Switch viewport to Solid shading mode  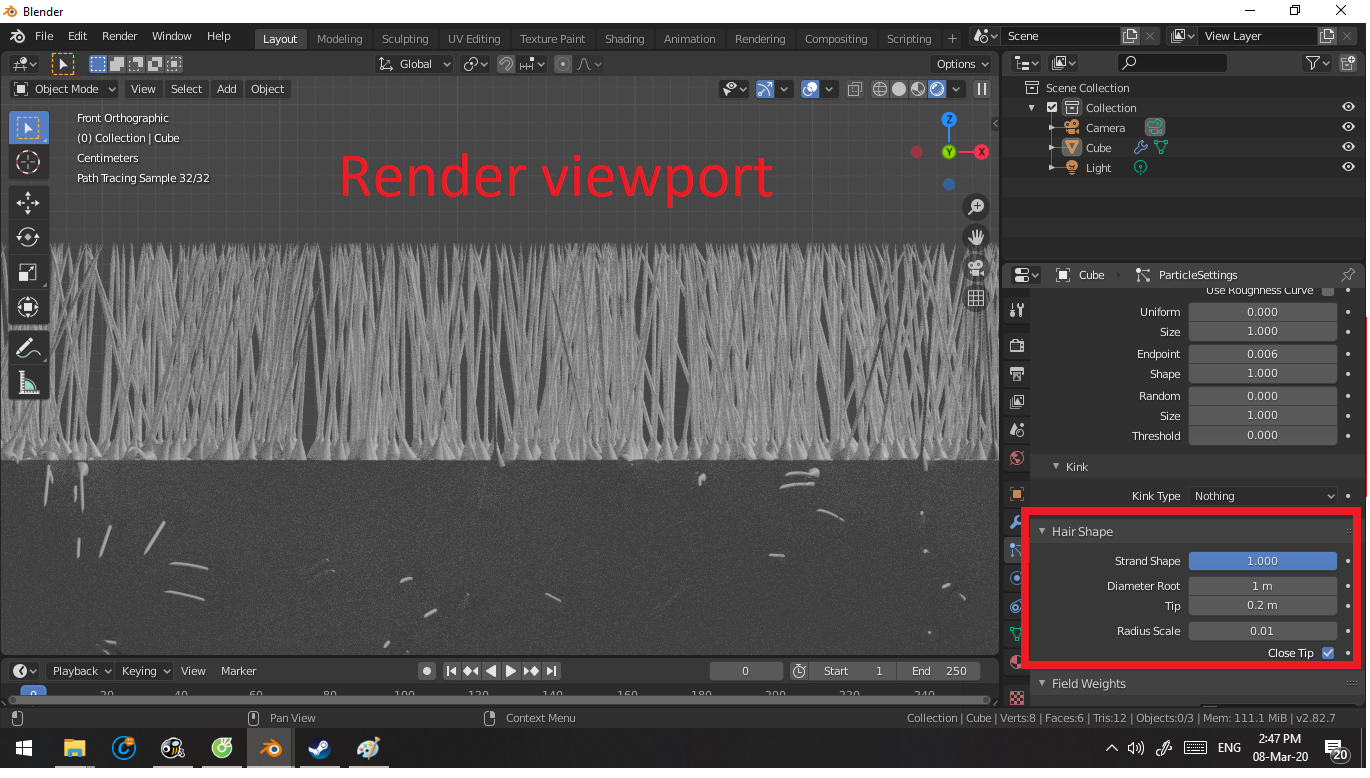pyautogui.click(x=897, y=89)
